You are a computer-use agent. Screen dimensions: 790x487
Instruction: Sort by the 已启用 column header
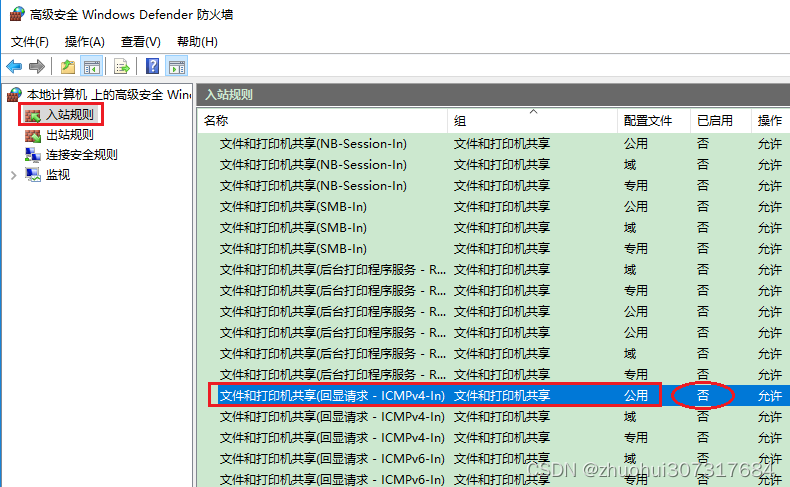click(720, 121)
